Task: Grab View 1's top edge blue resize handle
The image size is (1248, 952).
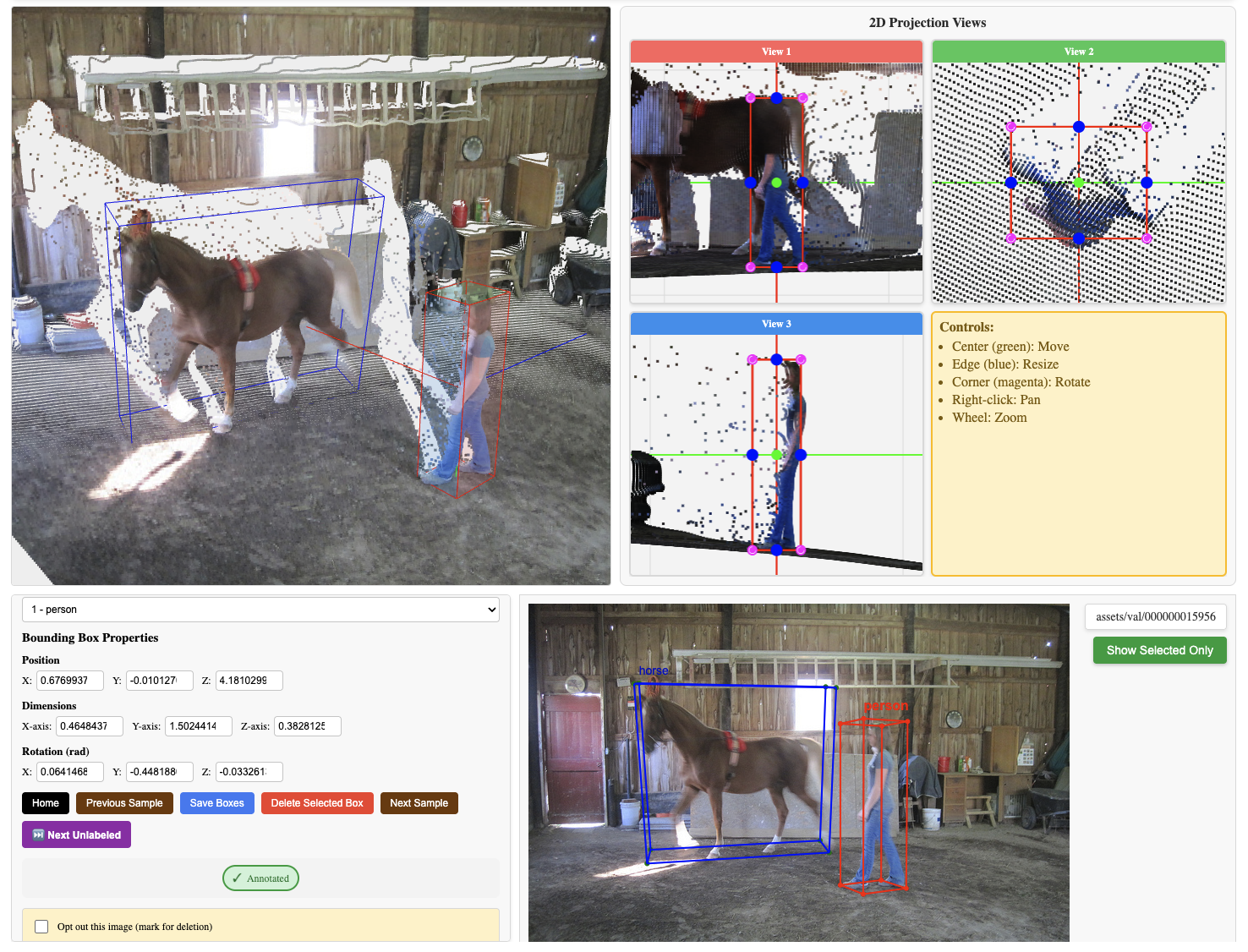Action: click(776, 98)
